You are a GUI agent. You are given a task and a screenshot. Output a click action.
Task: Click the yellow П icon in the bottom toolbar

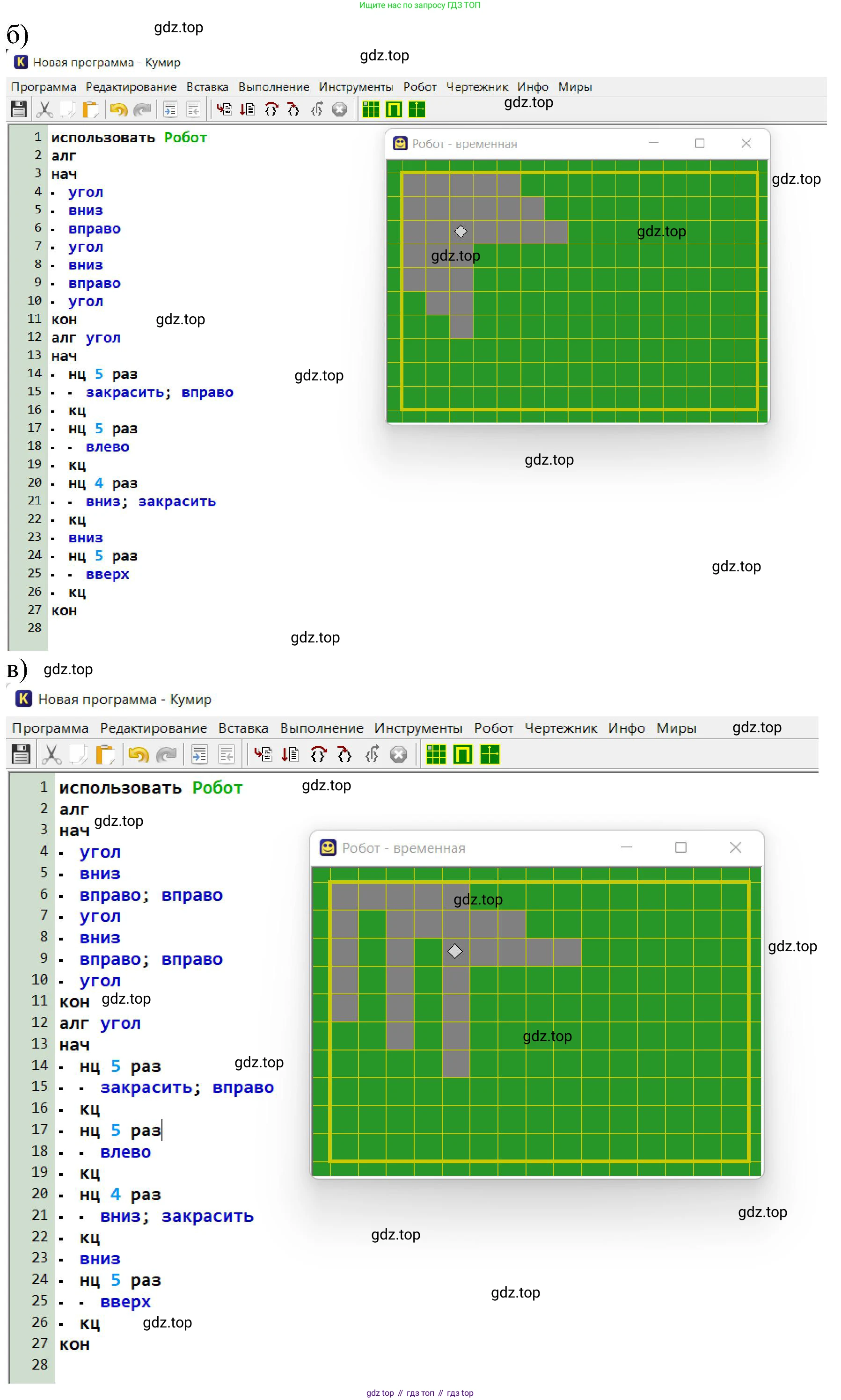(462, 754)
